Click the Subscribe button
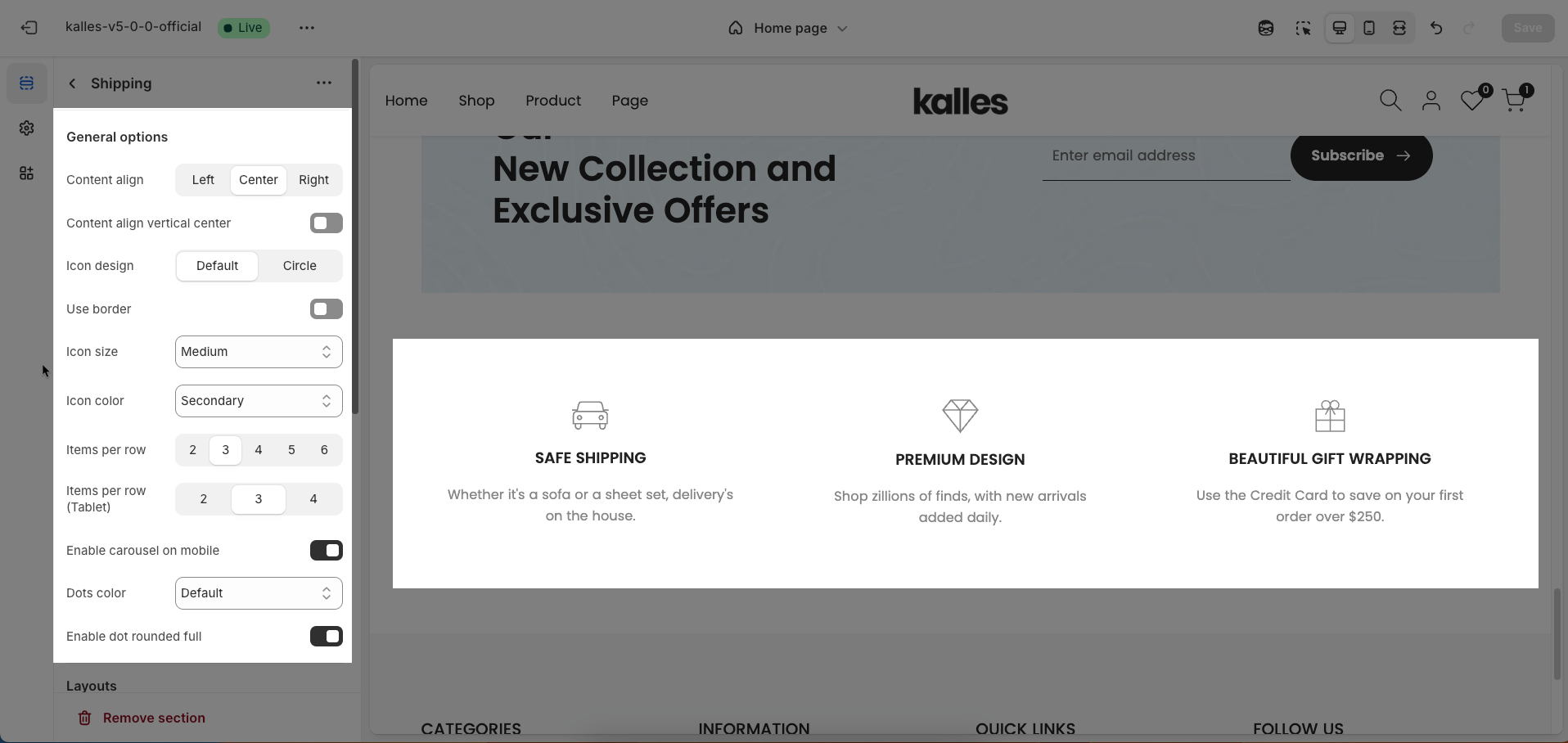 (1361, 155)
